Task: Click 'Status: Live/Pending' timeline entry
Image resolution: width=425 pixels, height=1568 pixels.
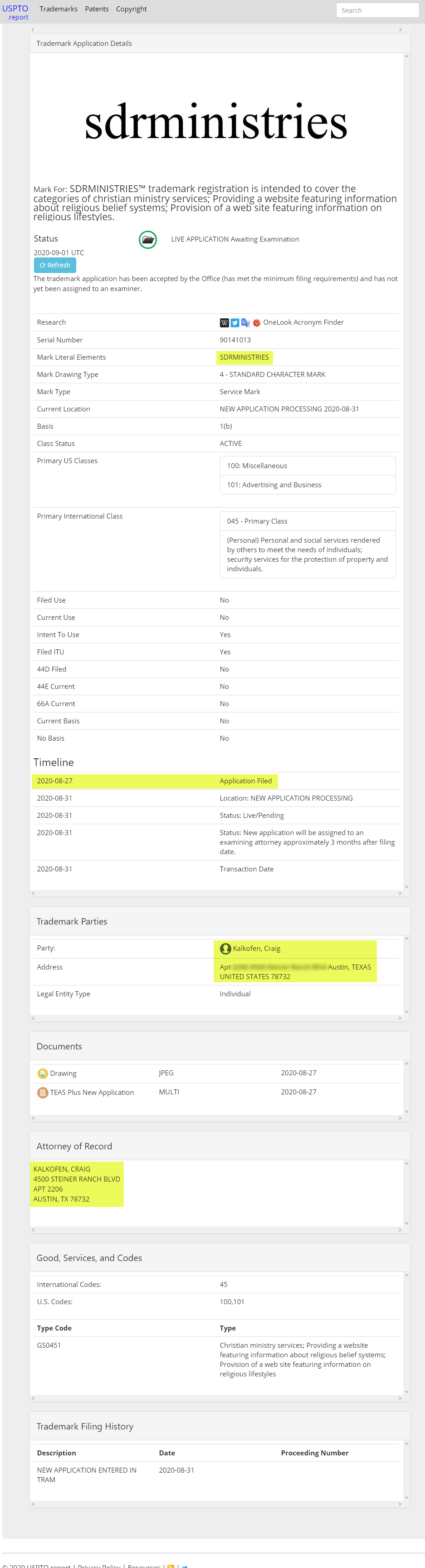Action: (252, 816)
